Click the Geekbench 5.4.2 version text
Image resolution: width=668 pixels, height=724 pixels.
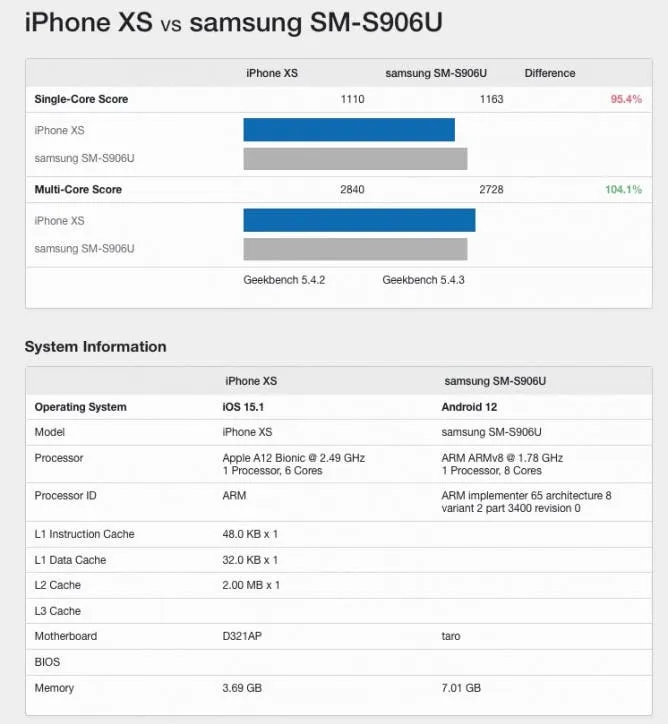point(284,280)
